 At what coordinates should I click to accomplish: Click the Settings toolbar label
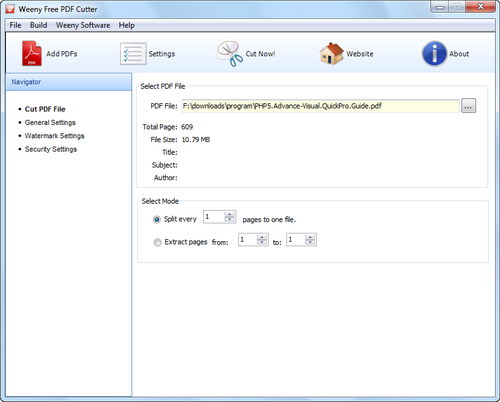(x=162, y=54)
